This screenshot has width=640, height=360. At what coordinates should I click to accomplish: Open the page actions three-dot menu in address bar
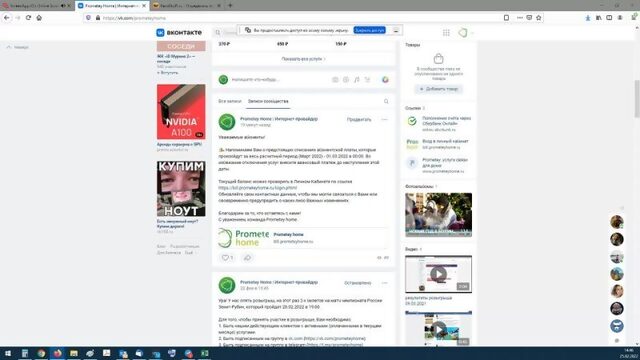[x=519, y=18]
